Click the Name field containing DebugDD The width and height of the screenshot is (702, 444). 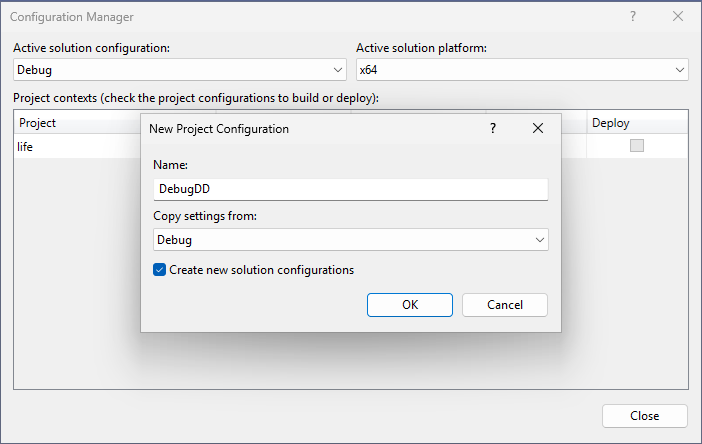[350, 189]
